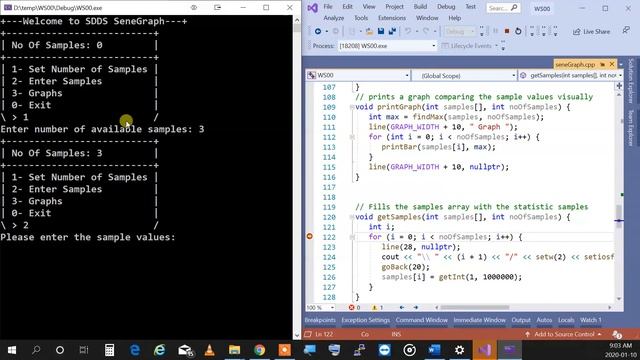Close the seneGraph.cpp tab
Viewport: 640px width, 360px height.
click(x=612, y=64)
